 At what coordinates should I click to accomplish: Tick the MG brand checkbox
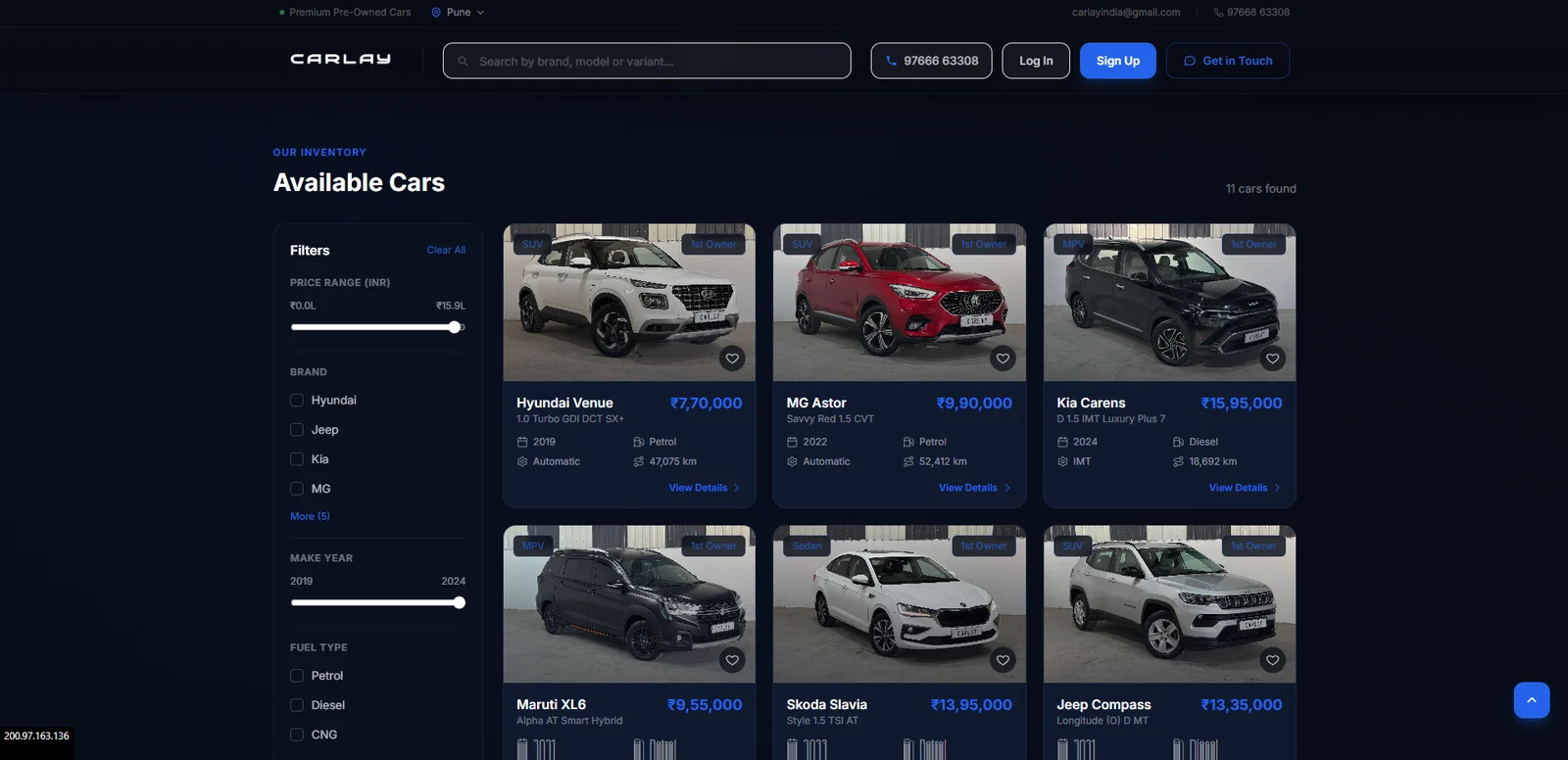(297, 489)
